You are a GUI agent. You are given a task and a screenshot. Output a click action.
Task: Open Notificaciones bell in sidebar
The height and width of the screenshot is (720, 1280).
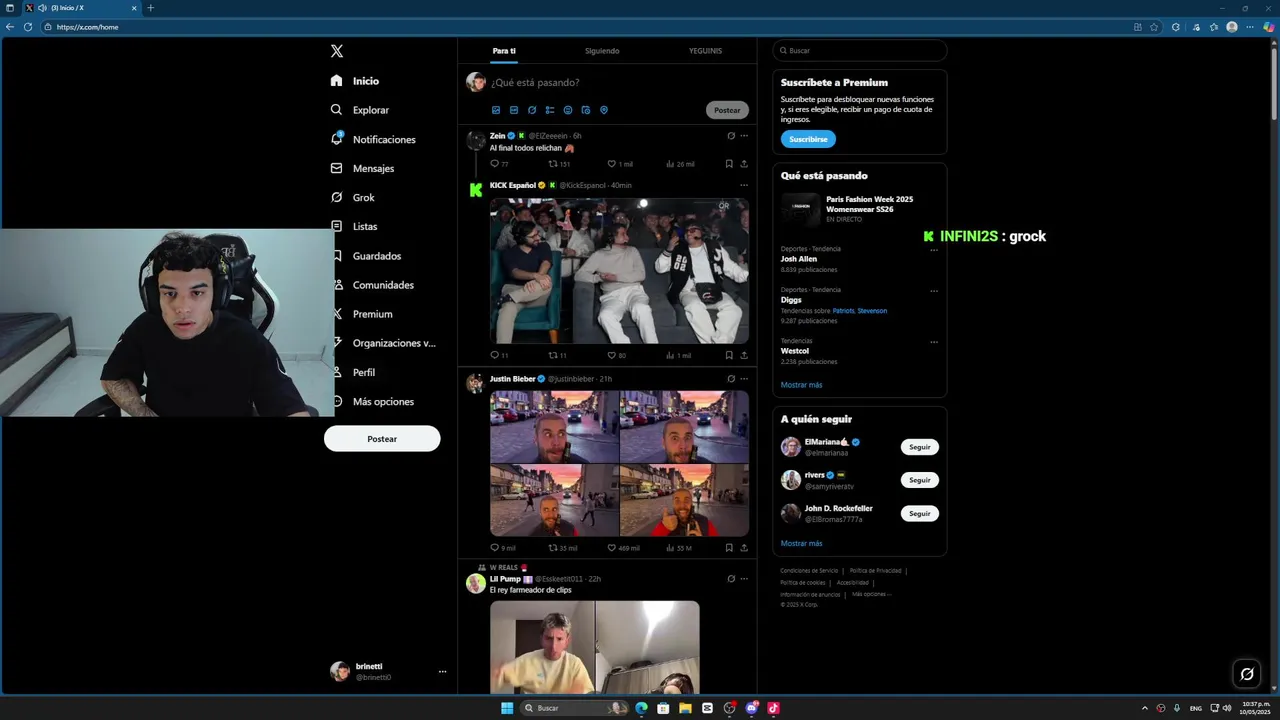click(373, 139)
